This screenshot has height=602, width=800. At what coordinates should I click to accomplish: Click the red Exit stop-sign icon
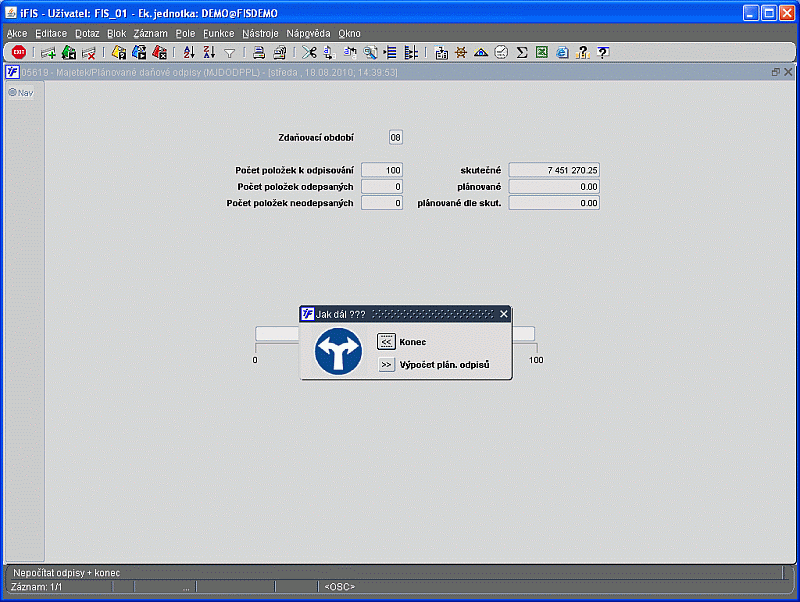pyautogui.click(x=19, y=52)
